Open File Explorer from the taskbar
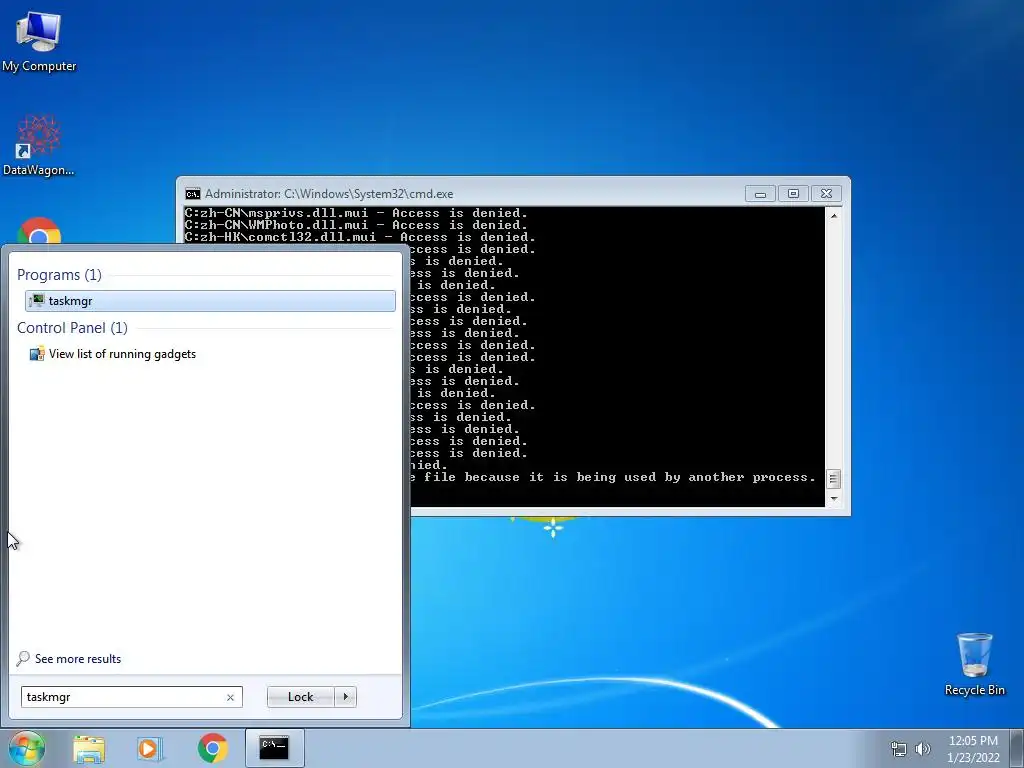1024x768 pixels. tap(89, 748)
